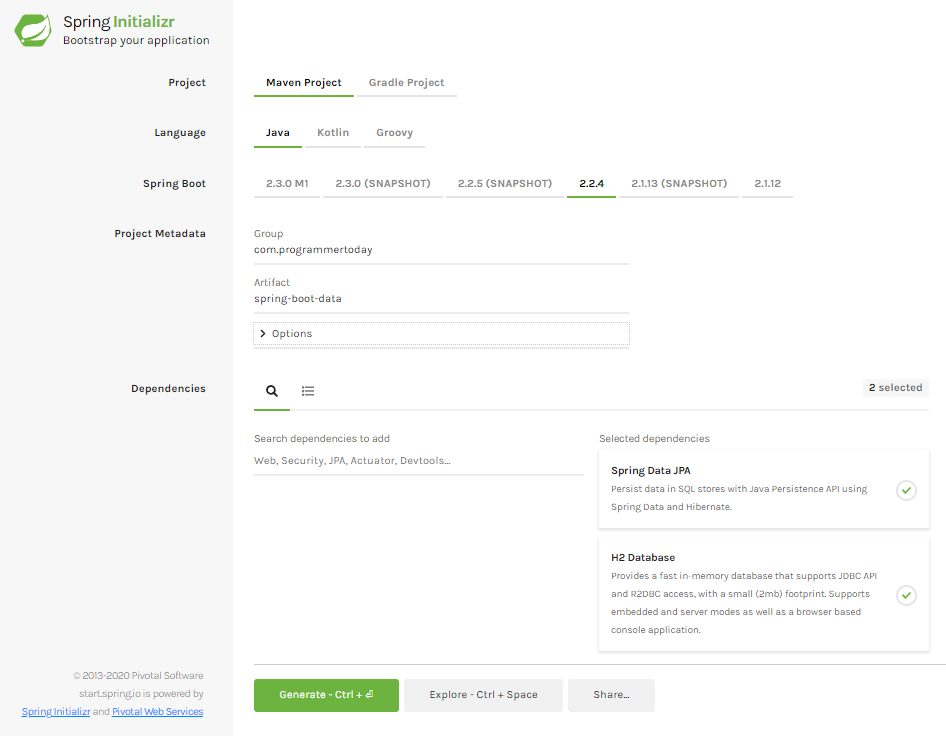Open the dependency search tab icon

pos(272,391)
